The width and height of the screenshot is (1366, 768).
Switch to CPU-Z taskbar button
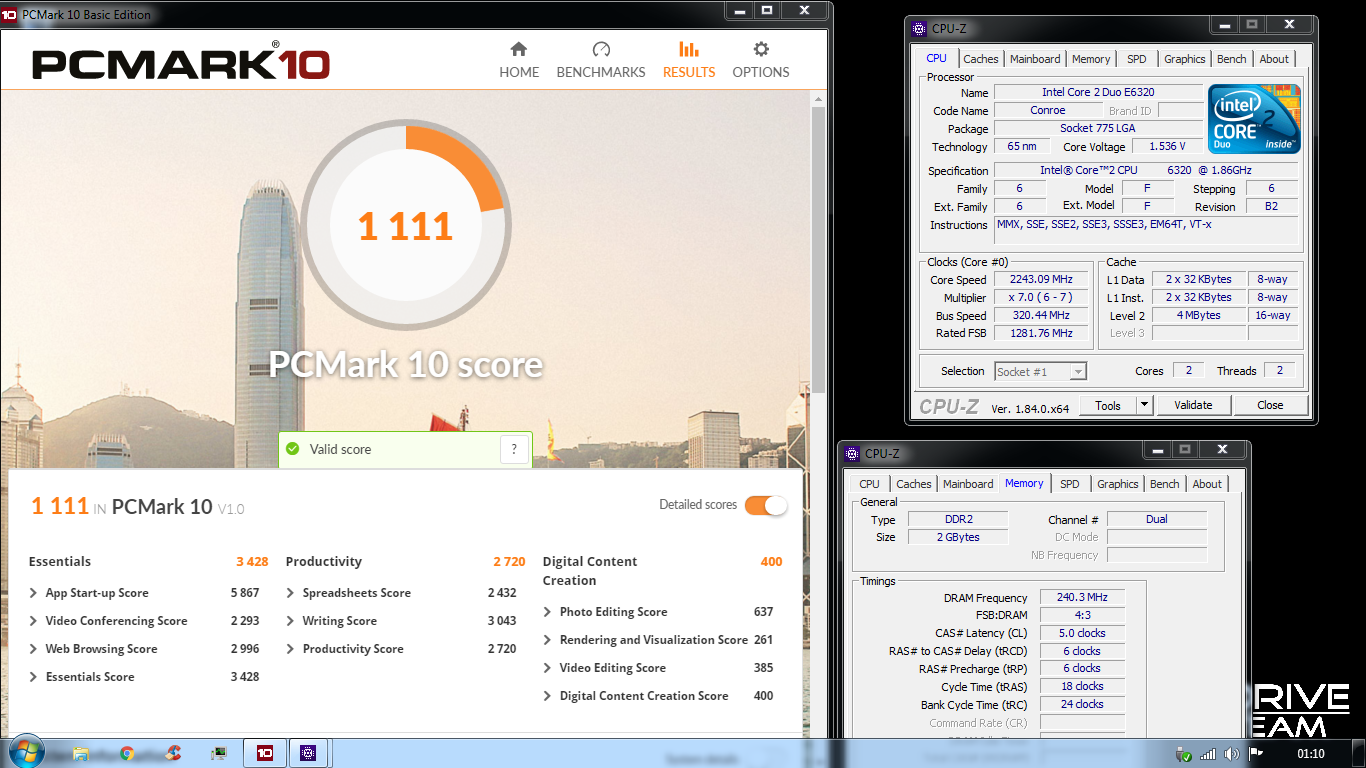point(309,753)
